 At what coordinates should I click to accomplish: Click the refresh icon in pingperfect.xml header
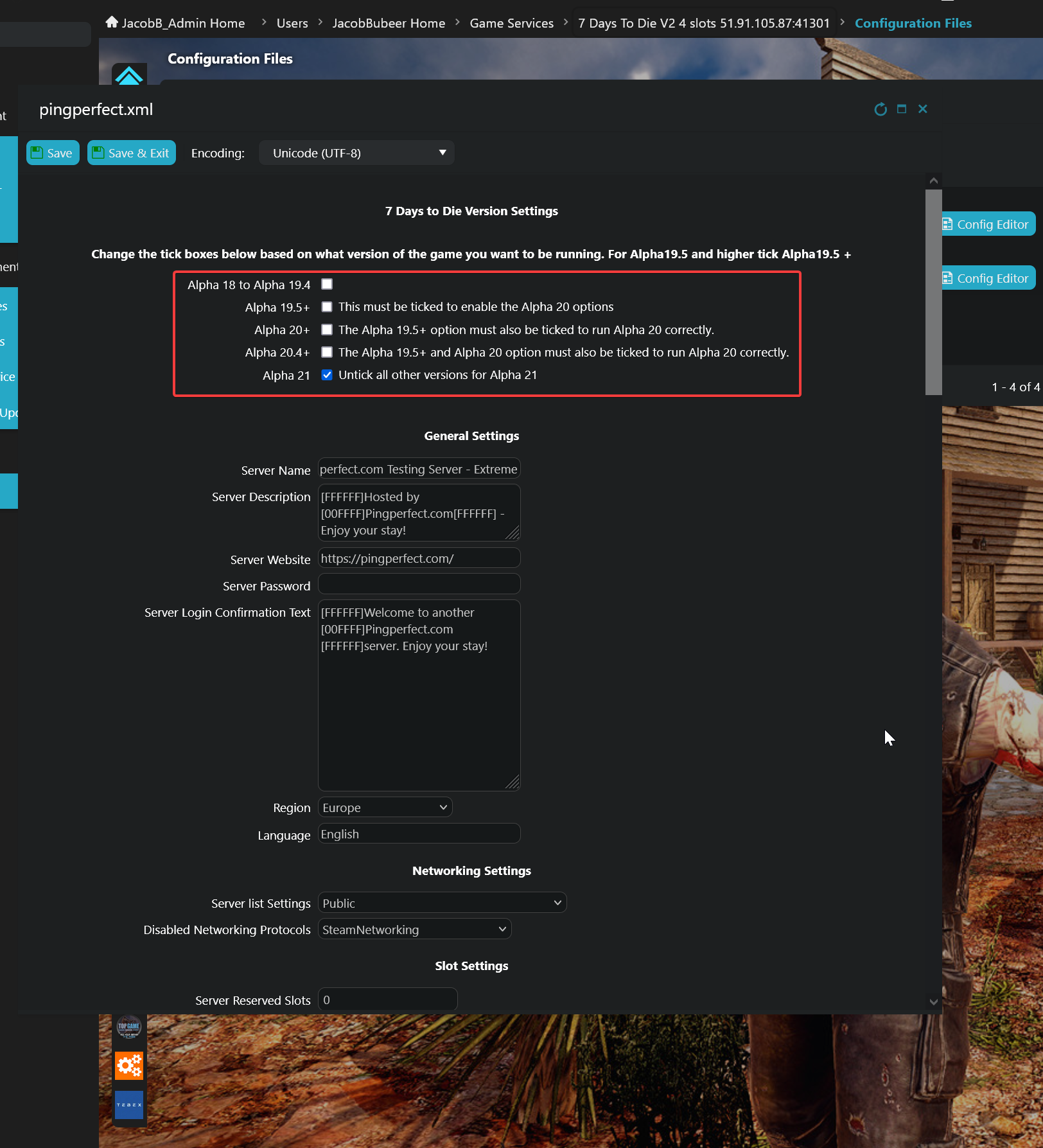[x=881, y=109]
